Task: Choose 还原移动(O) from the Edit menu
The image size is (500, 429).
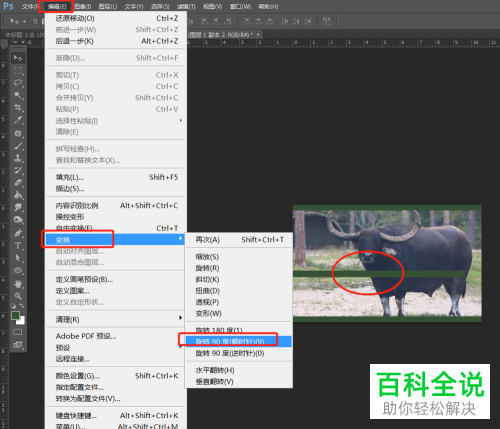Action: click(x=116, y=18)
